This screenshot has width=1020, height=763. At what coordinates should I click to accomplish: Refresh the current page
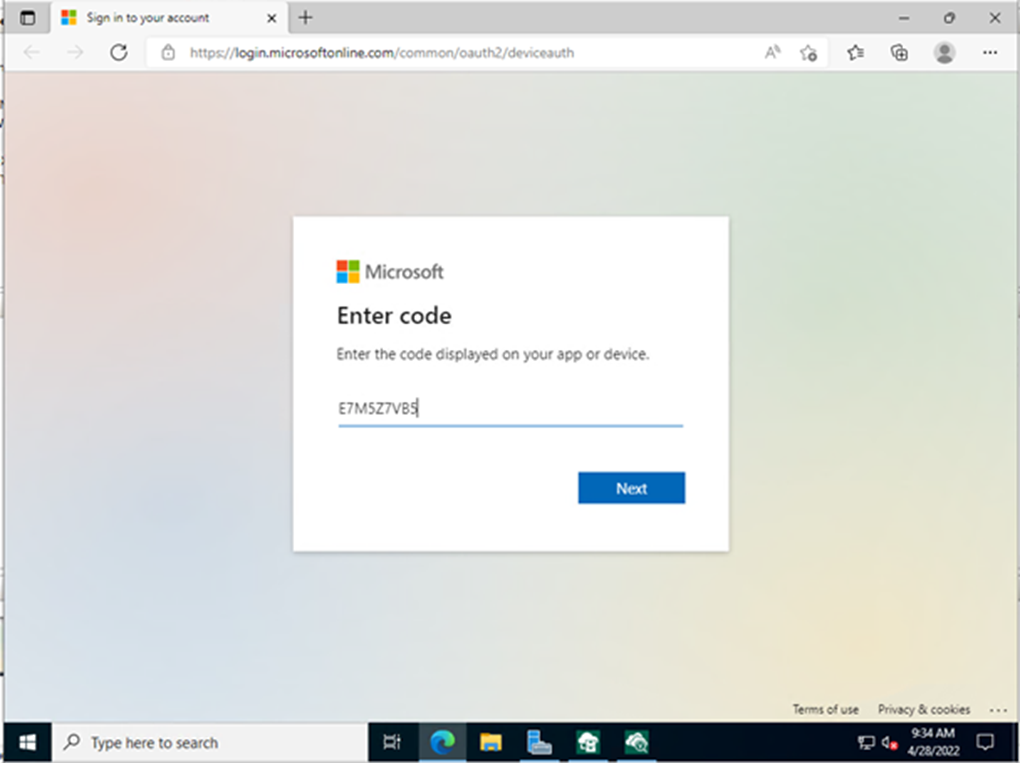tap(119, 53)
